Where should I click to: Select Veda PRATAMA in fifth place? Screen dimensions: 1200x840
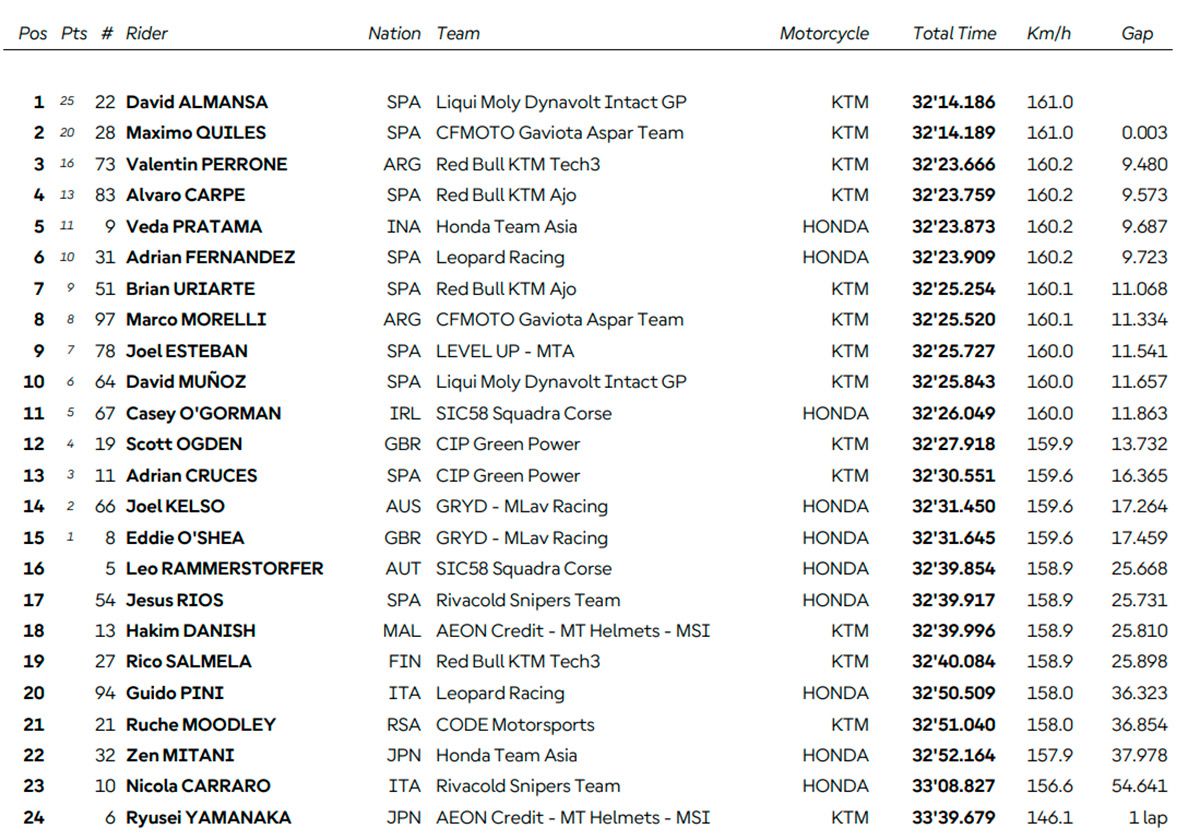193,226
